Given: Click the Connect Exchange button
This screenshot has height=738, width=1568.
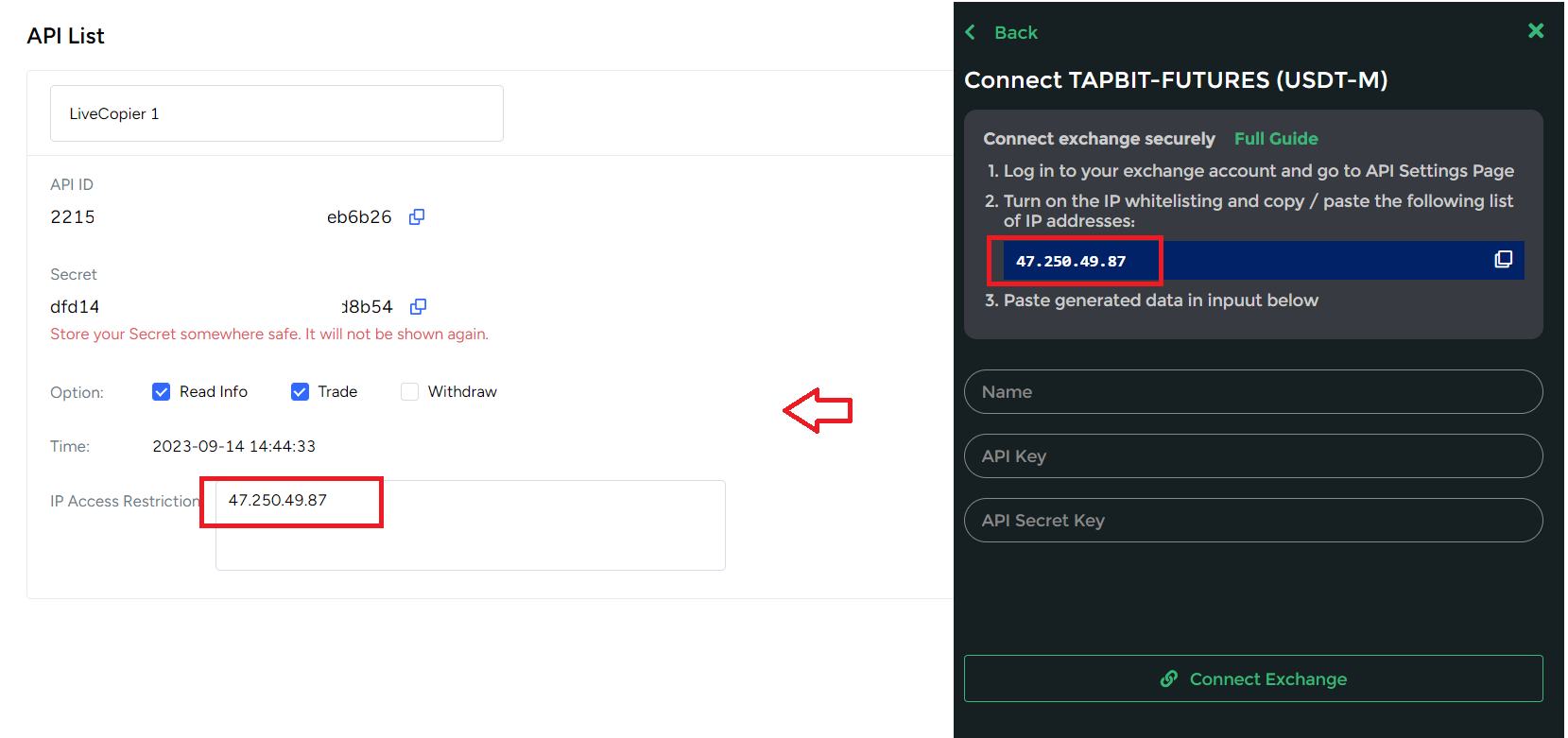Looking at the screenshot, I should pos(1253,678).
